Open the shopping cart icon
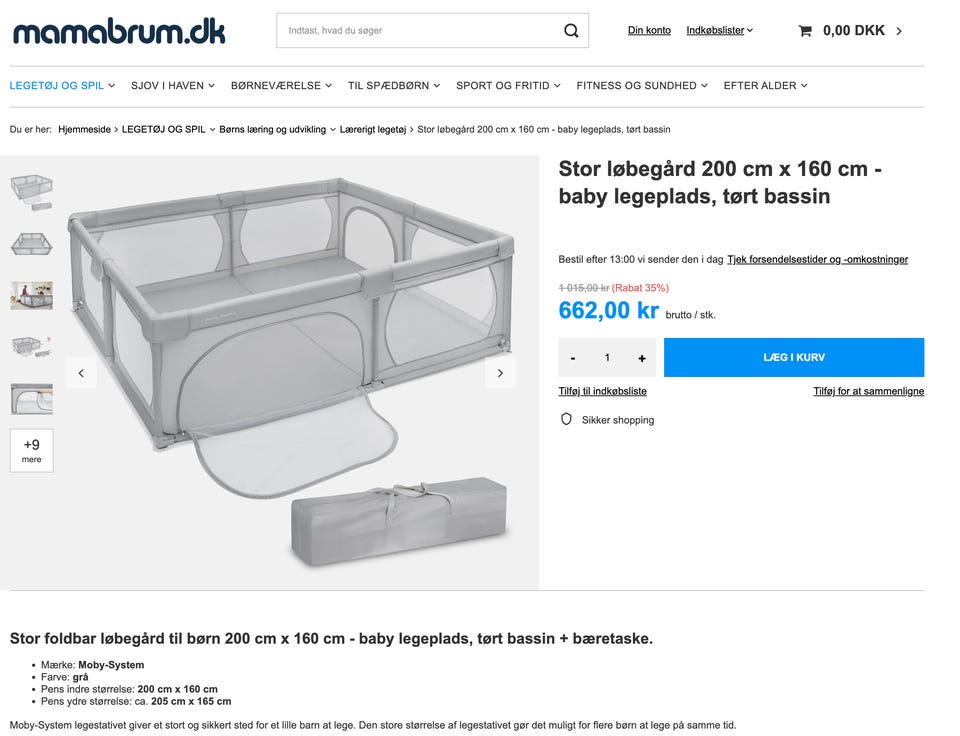Image resolution: width=960 pixels, height=736 pixels. point(805,31)
